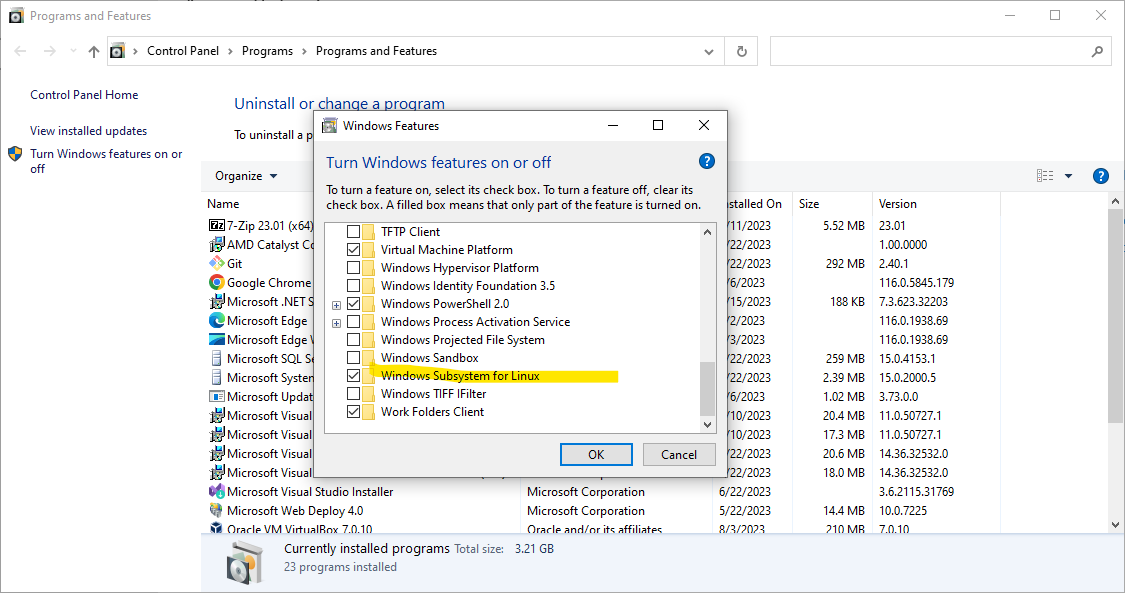Screen dimensions: 1125x593
Task: Expand Windows Process Activation Service node
Action: 336,323
